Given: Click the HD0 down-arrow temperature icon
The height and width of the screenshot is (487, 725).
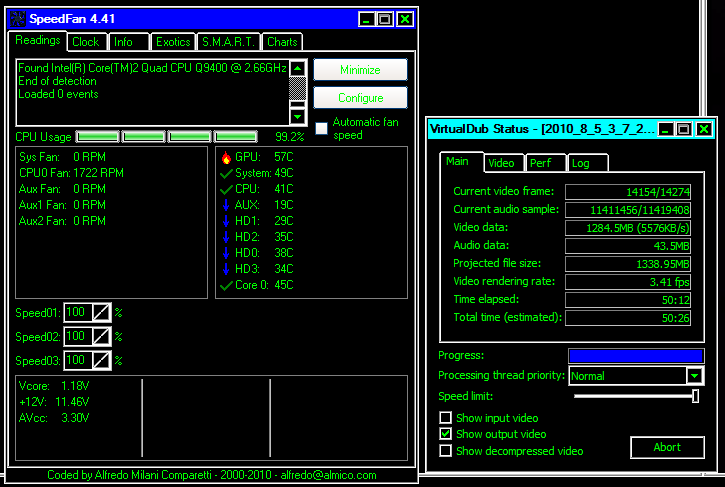Looking at the screenshot, I should click(x=226, y=253).
